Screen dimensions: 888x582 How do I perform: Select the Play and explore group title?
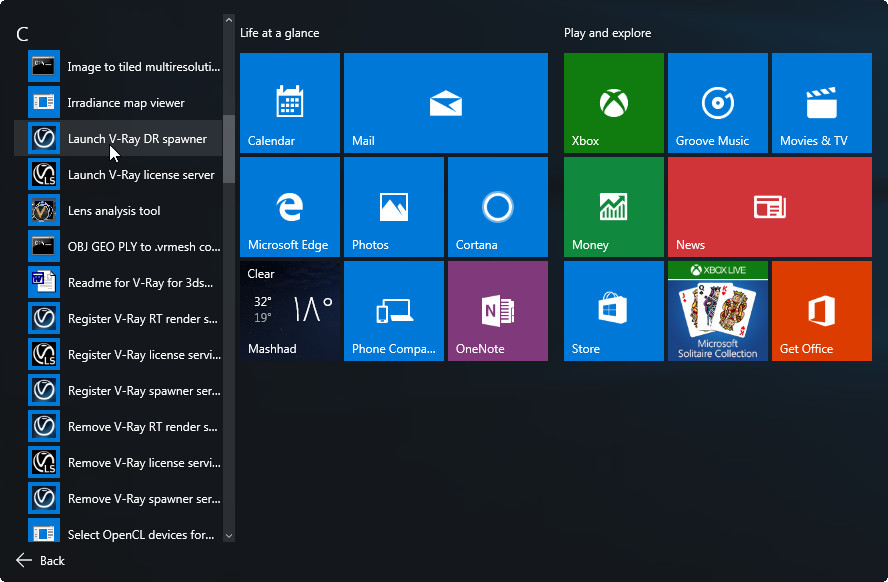coord(607,33)
